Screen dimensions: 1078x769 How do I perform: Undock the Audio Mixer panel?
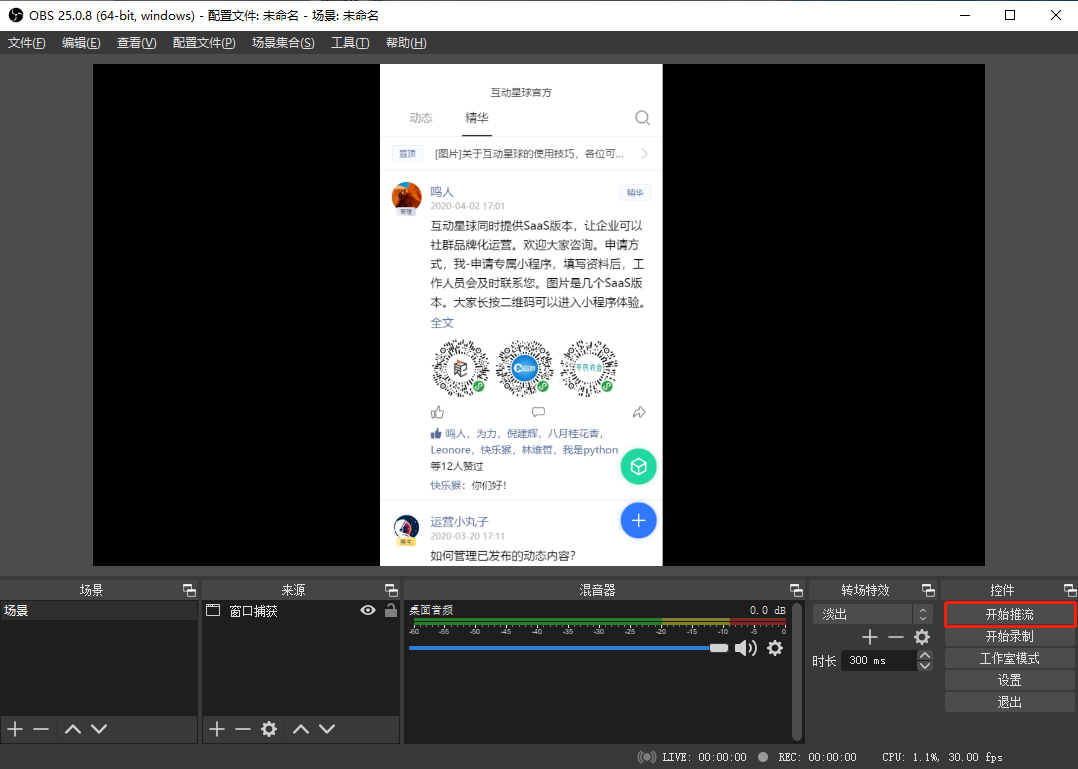click(x=796, y=590)
